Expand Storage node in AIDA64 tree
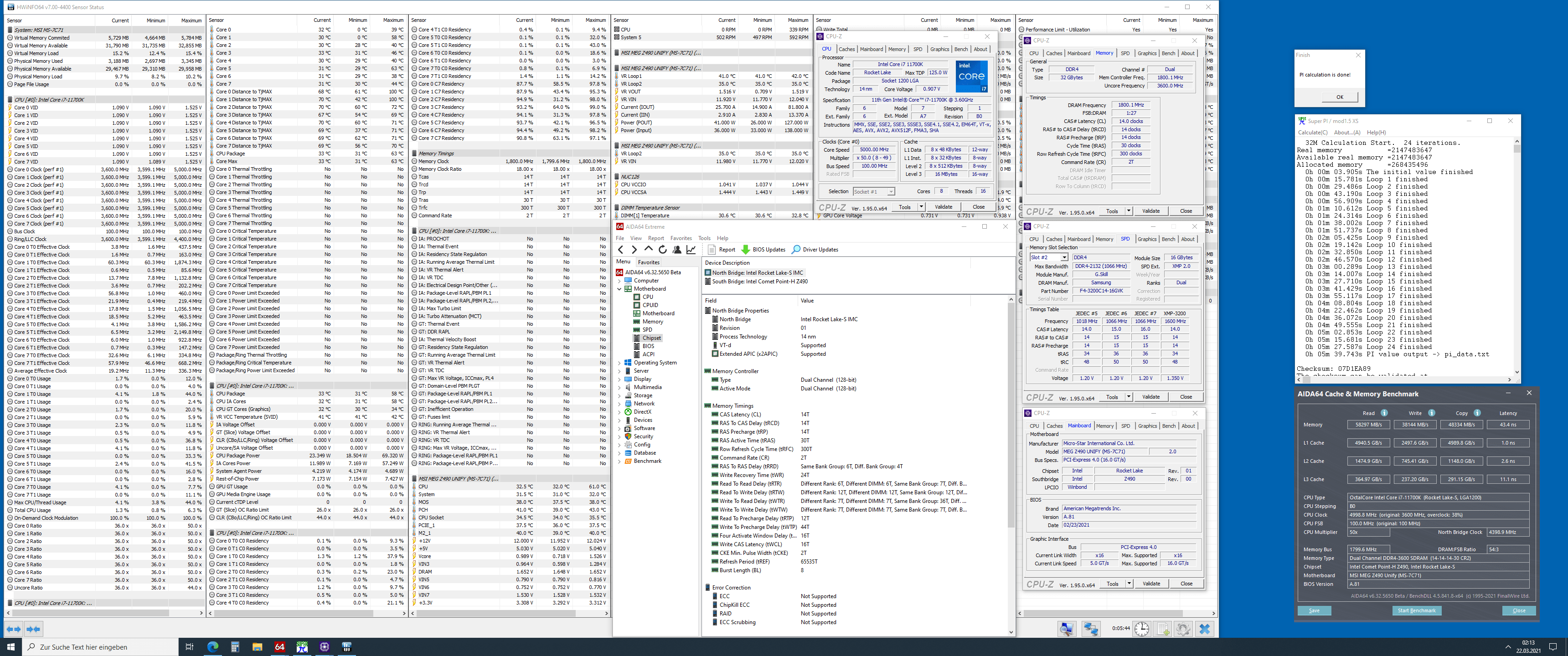 click(x=619, y=395)
